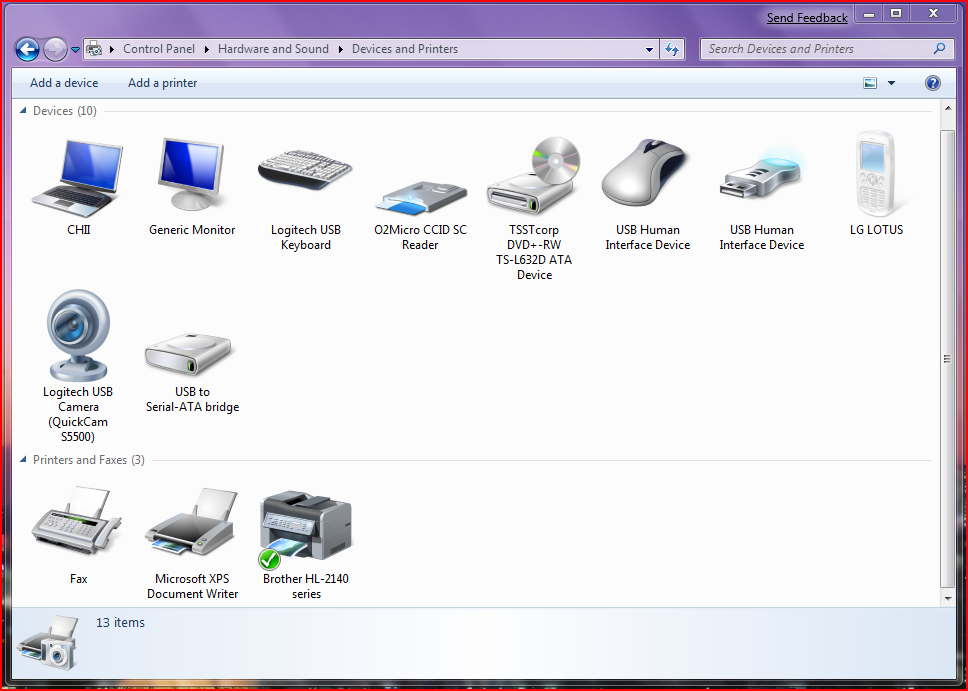The width and height of the screenshot is (968, 691).
Task: Click Hardware and Sound in breadcrumb
Action: tap(273, 49)
